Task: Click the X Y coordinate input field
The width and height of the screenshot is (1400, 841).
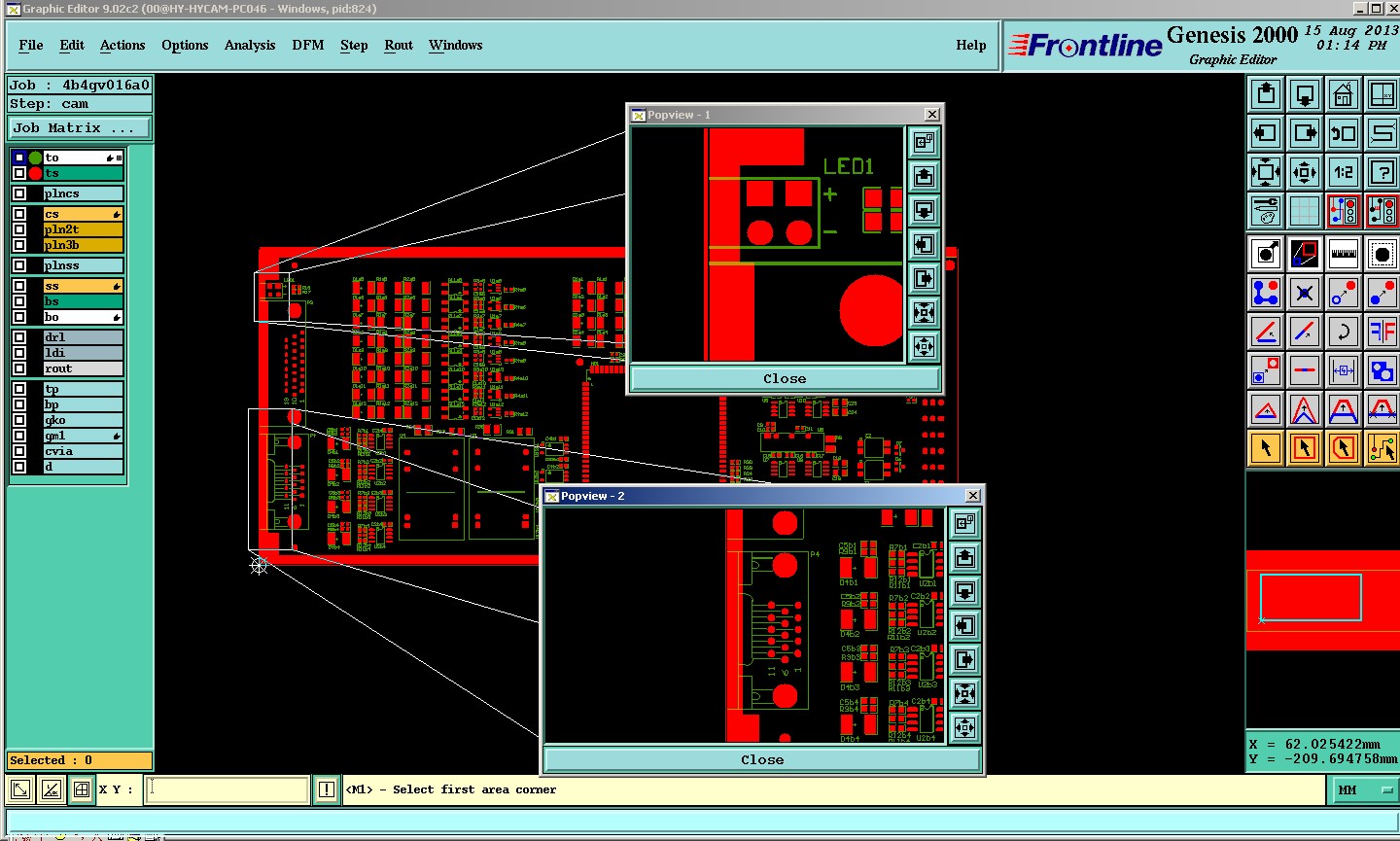Action: click(227, 789)
